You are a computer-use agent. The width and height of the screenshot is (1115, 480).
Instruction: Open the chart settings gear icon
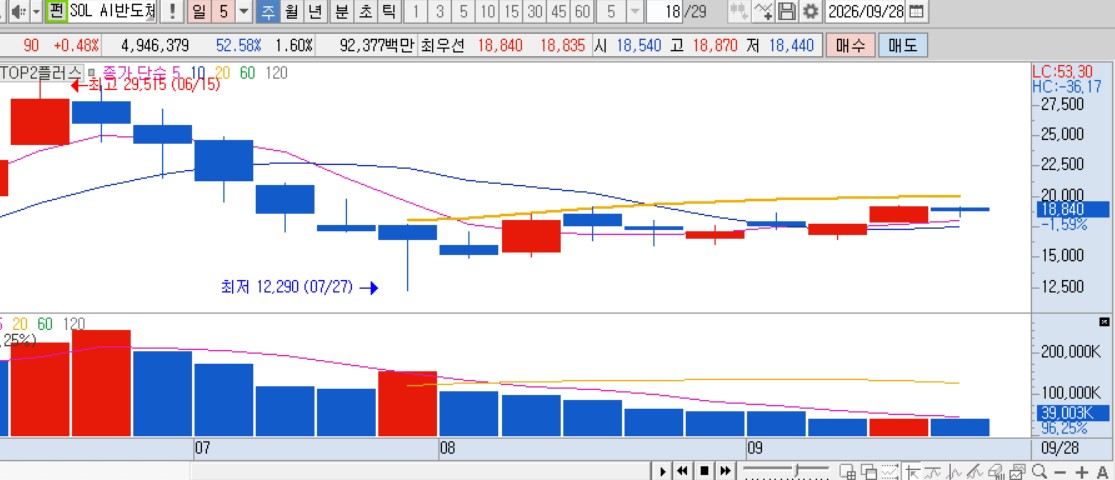(x=811, y=11)
